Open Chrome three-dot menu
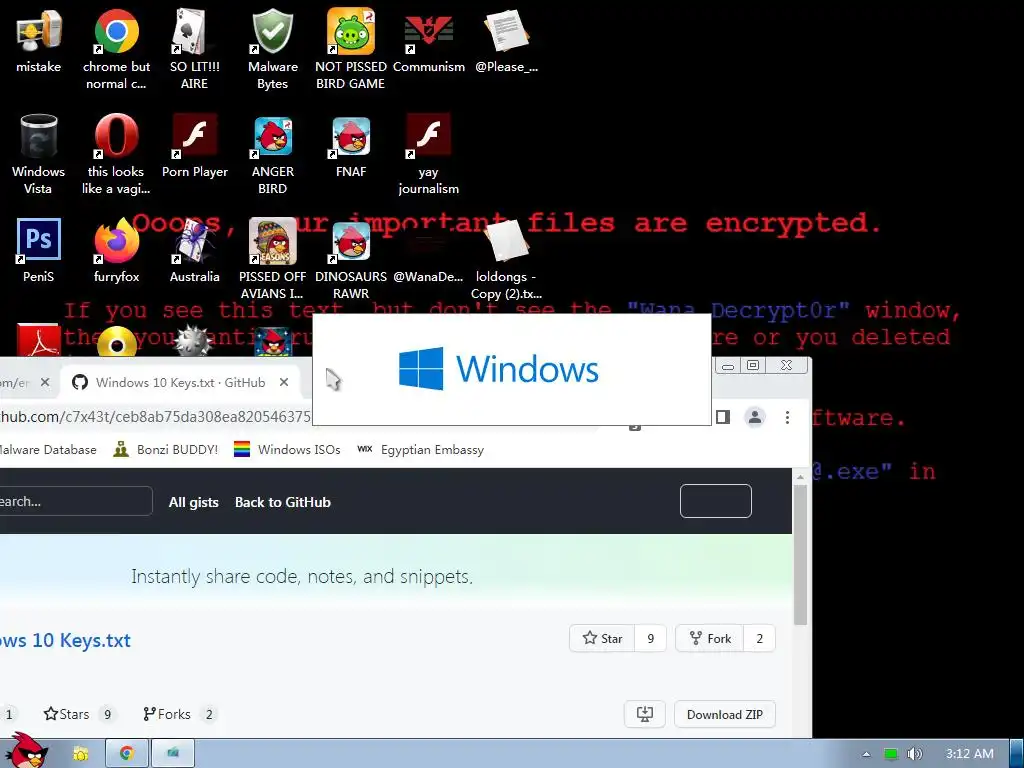Screen dimensions: 1024x768 pyautogui.click(x=788, y=417)
